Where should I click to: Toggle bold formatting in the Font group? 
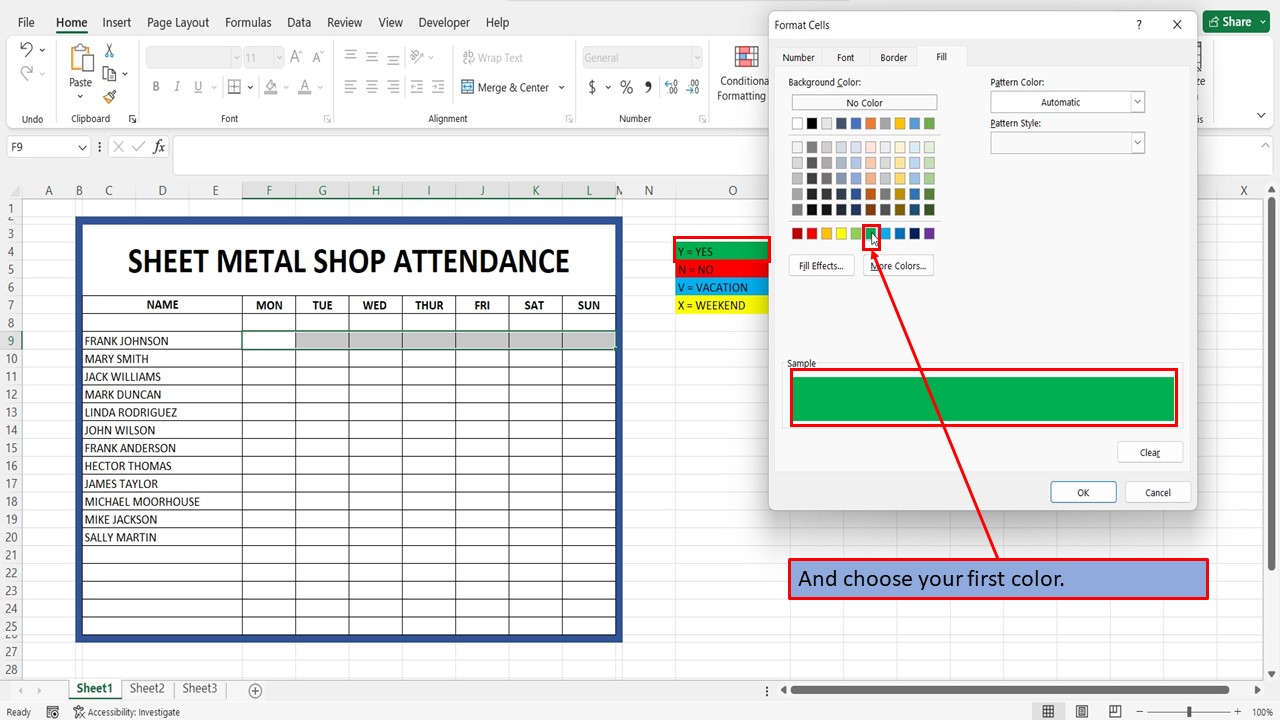click(155, 87)
